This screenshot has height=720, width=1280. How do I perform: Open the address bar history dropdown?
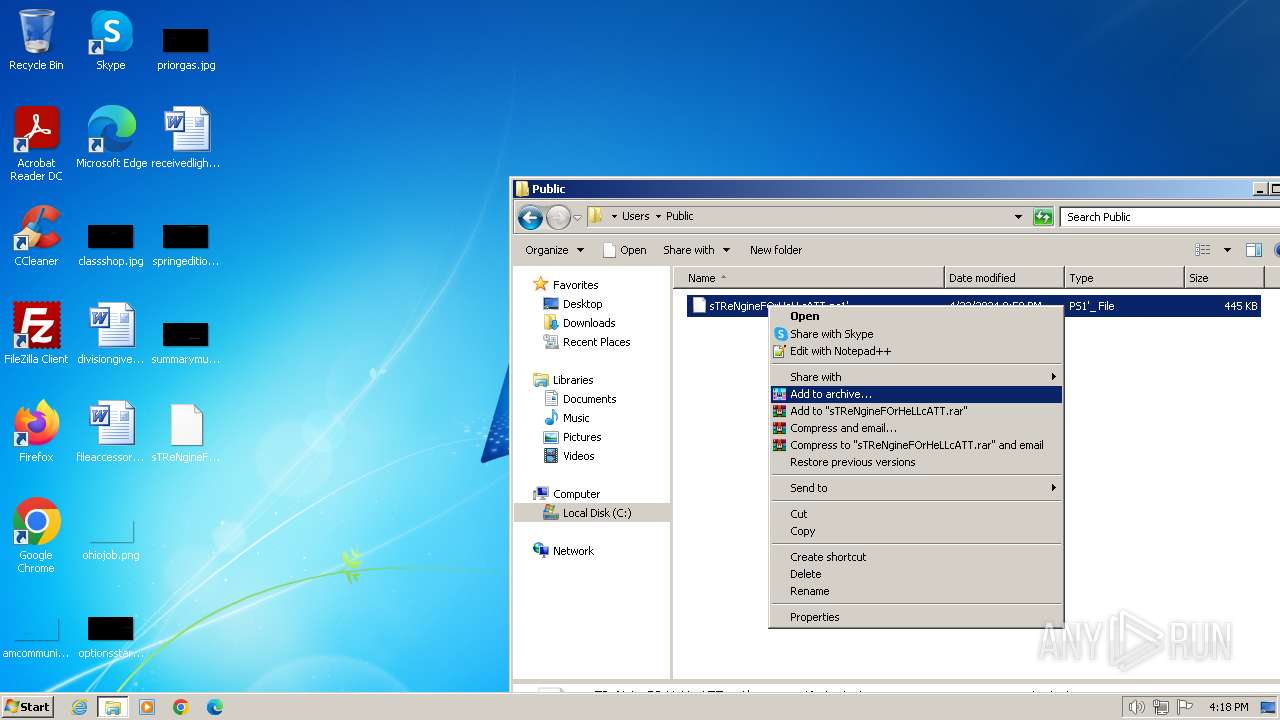coord(1018,217)
